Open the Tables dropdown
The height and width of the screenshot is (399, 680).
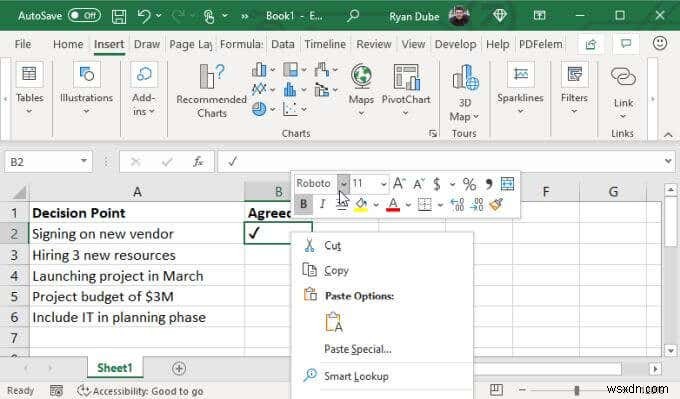click(29, 89)
